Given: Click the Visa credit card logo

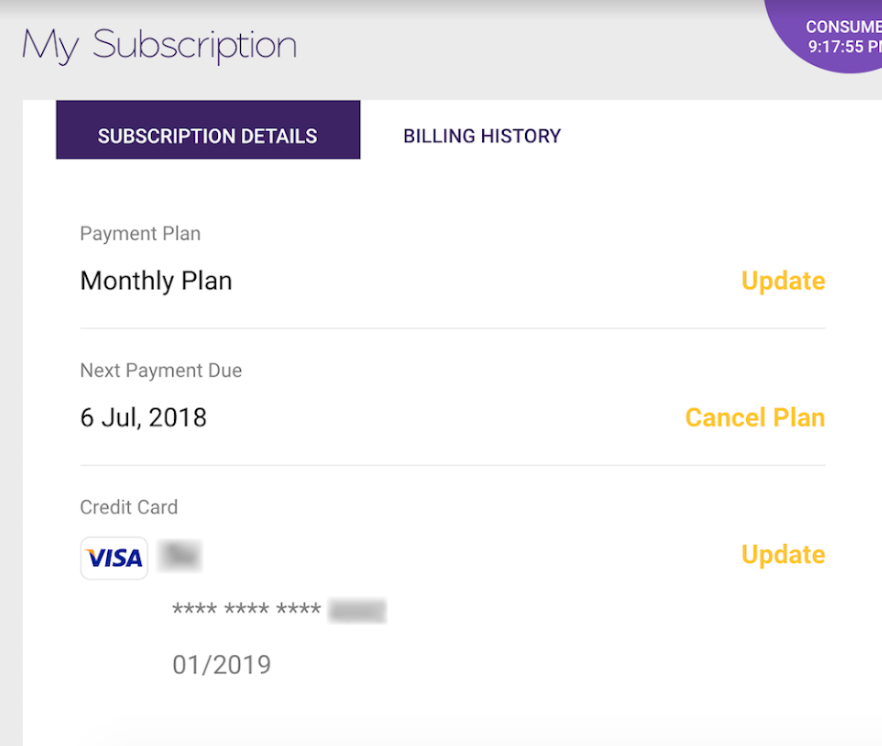Looking at the screenshot, I should 113,557.
